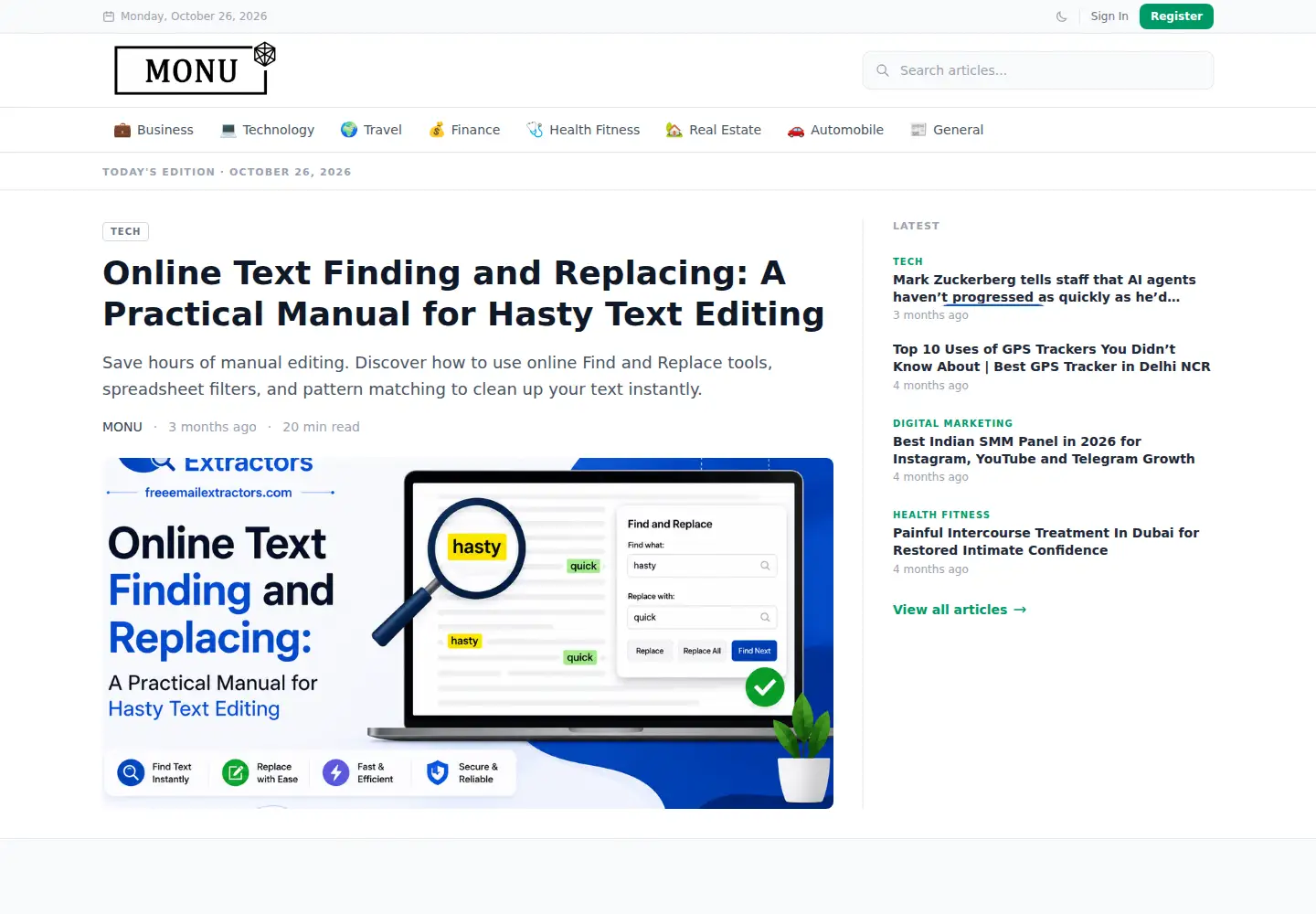This screenshot has height=914, width=1316.
Task: Click the General newspaper icon
Action: tap(918, 130)
